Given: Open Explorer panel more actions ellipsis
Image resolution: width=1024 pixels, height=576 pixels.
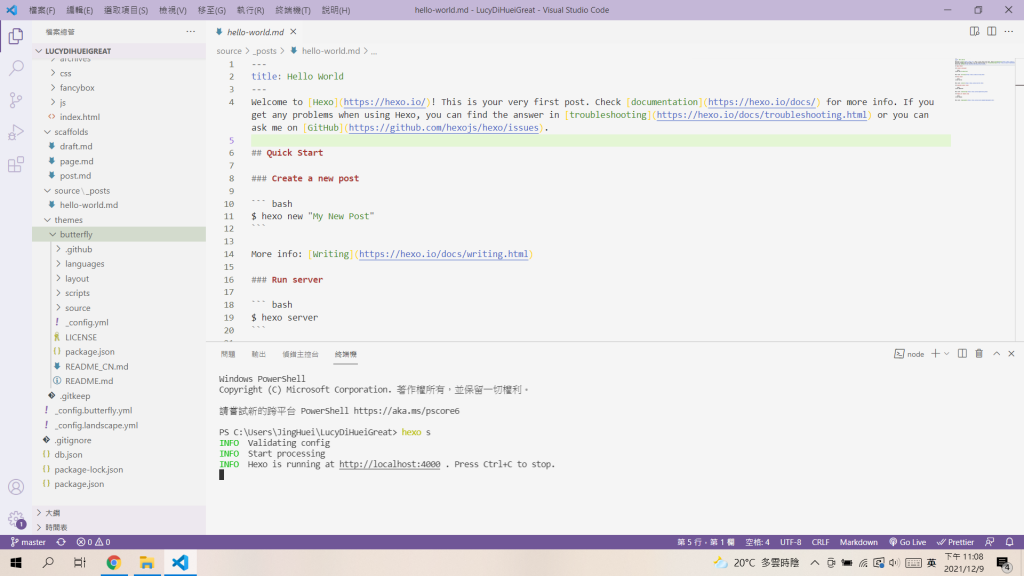Looking at the screenshot, I should 191,31.
